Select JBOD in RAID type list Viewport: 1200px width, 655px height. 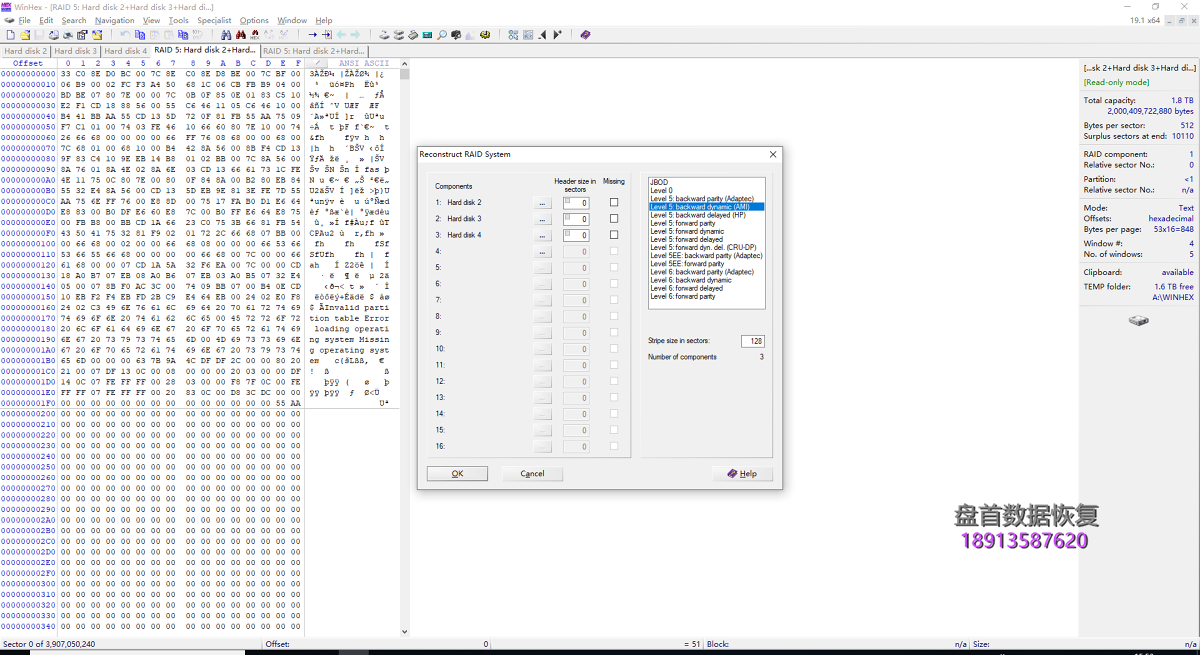click(706, 182)
